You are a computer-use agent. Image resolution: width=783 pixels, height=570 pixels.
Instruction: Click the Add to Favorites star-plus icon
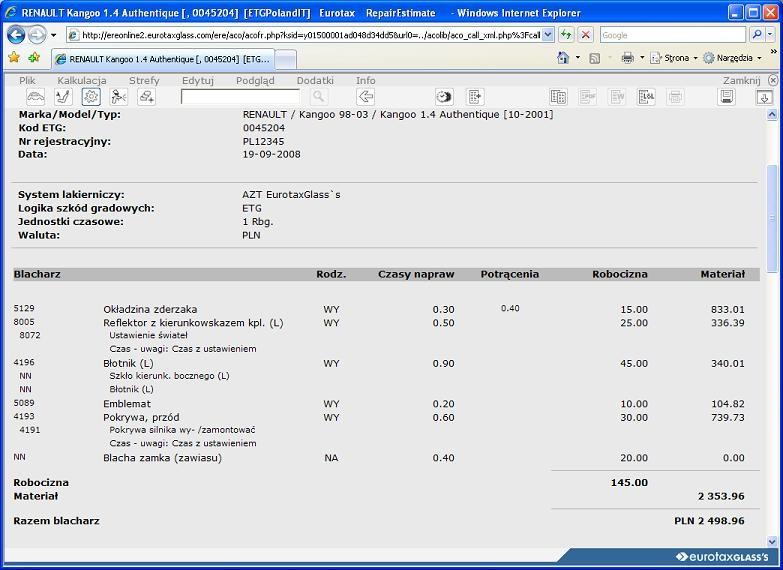click(34, 58)
